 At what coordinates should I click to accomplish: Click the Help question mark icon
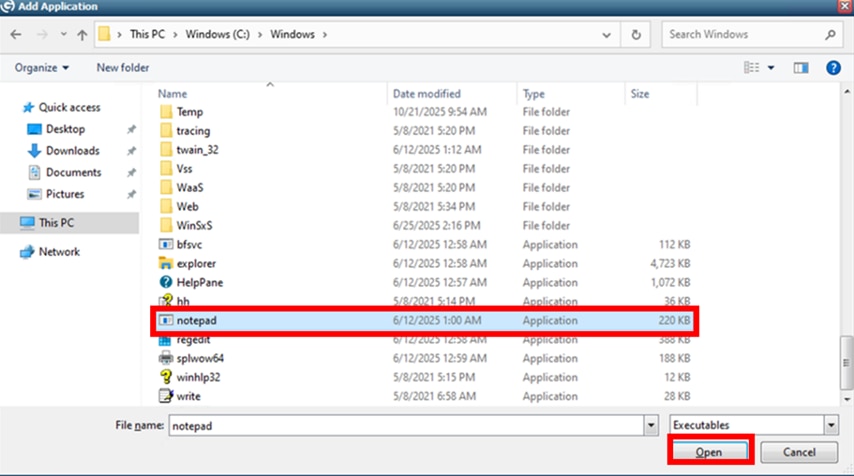[832, 68]
